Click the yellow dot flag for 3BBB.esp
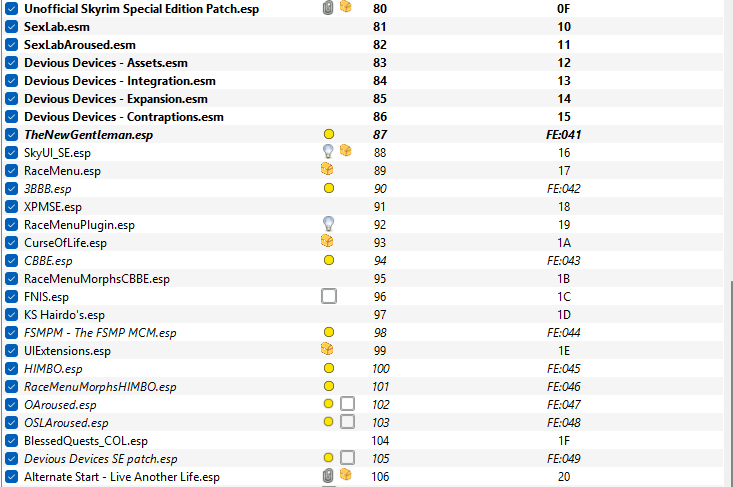This screenshot has width=733, height=487. pos(329,188)
